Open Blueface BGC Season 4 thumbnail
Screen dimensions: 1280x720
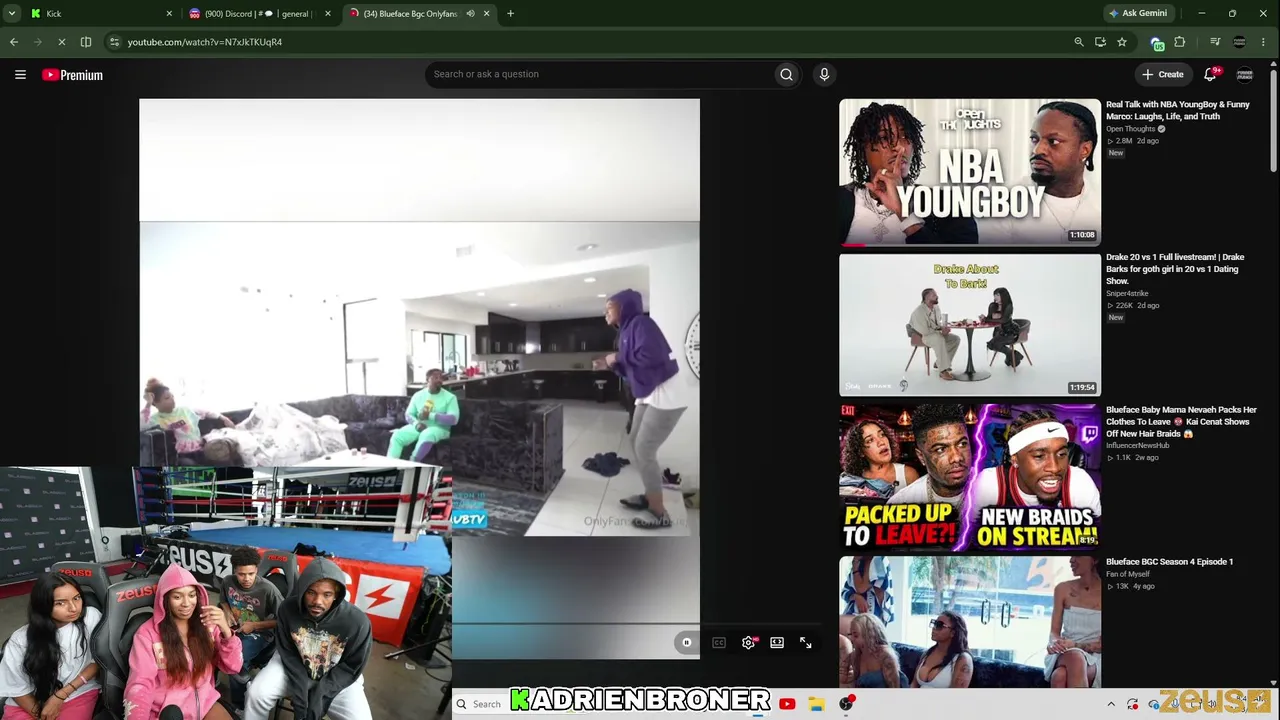click(x=970, y=622)
